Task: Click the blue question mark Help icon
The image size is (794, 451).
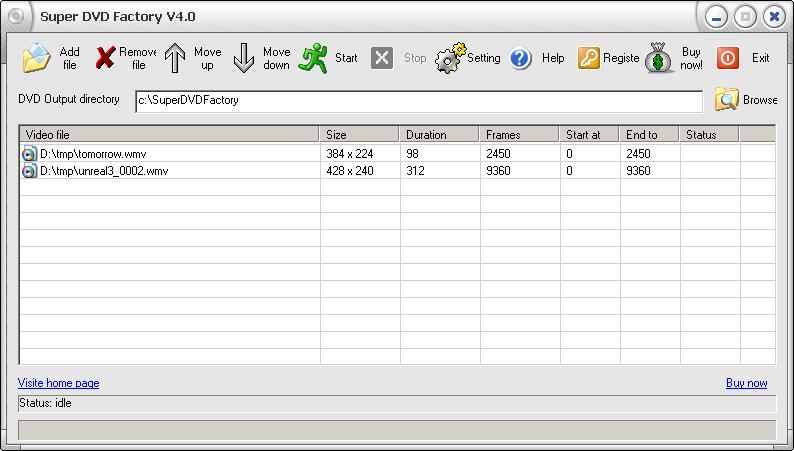Action: (520, 58)
